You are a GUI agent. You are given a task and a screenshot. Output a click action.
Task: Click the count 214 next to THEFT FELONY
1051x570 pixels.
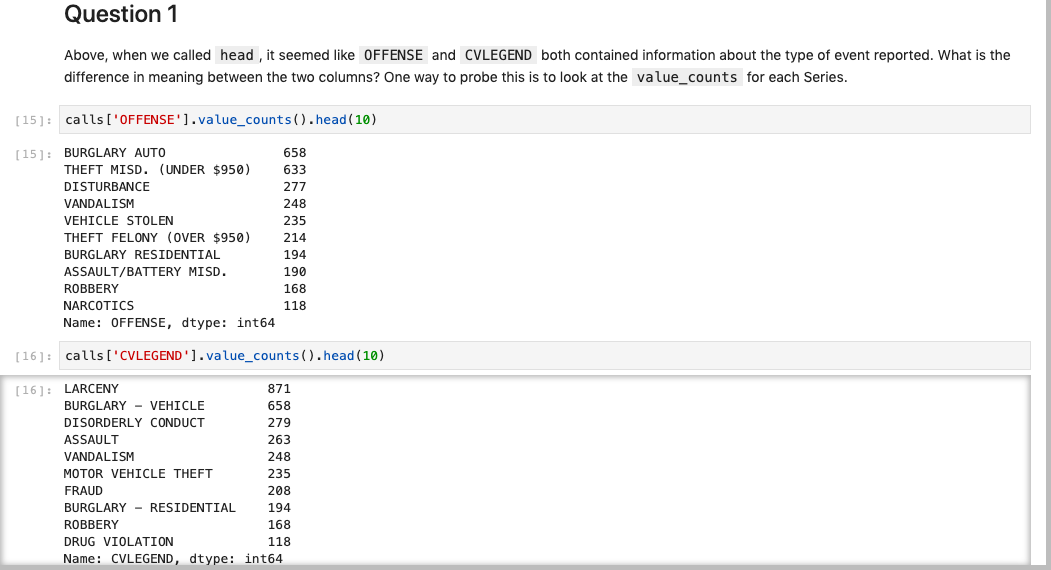[294, 237]
